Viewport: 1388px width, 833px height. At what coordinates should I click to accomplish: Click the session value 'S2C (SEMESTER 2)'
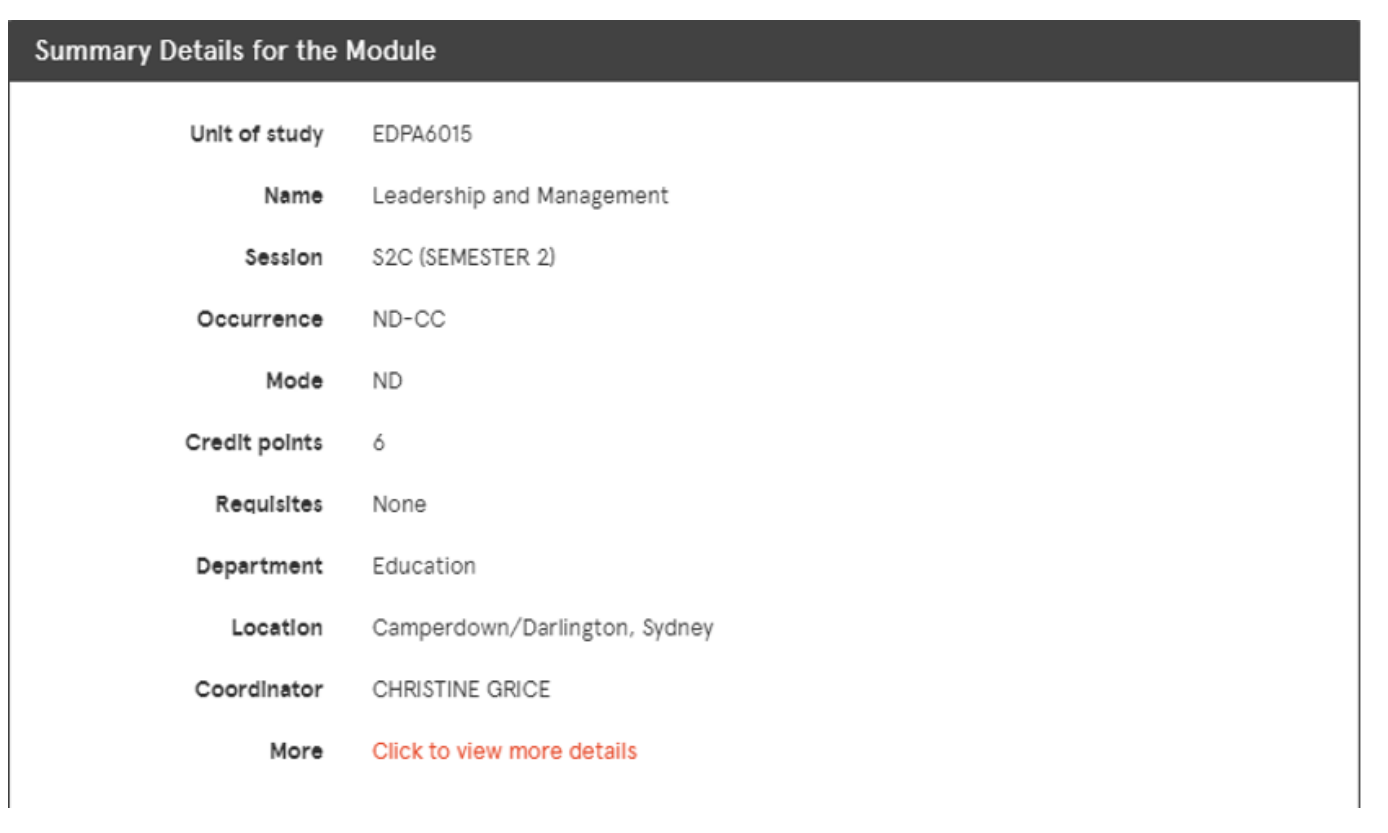464,258
